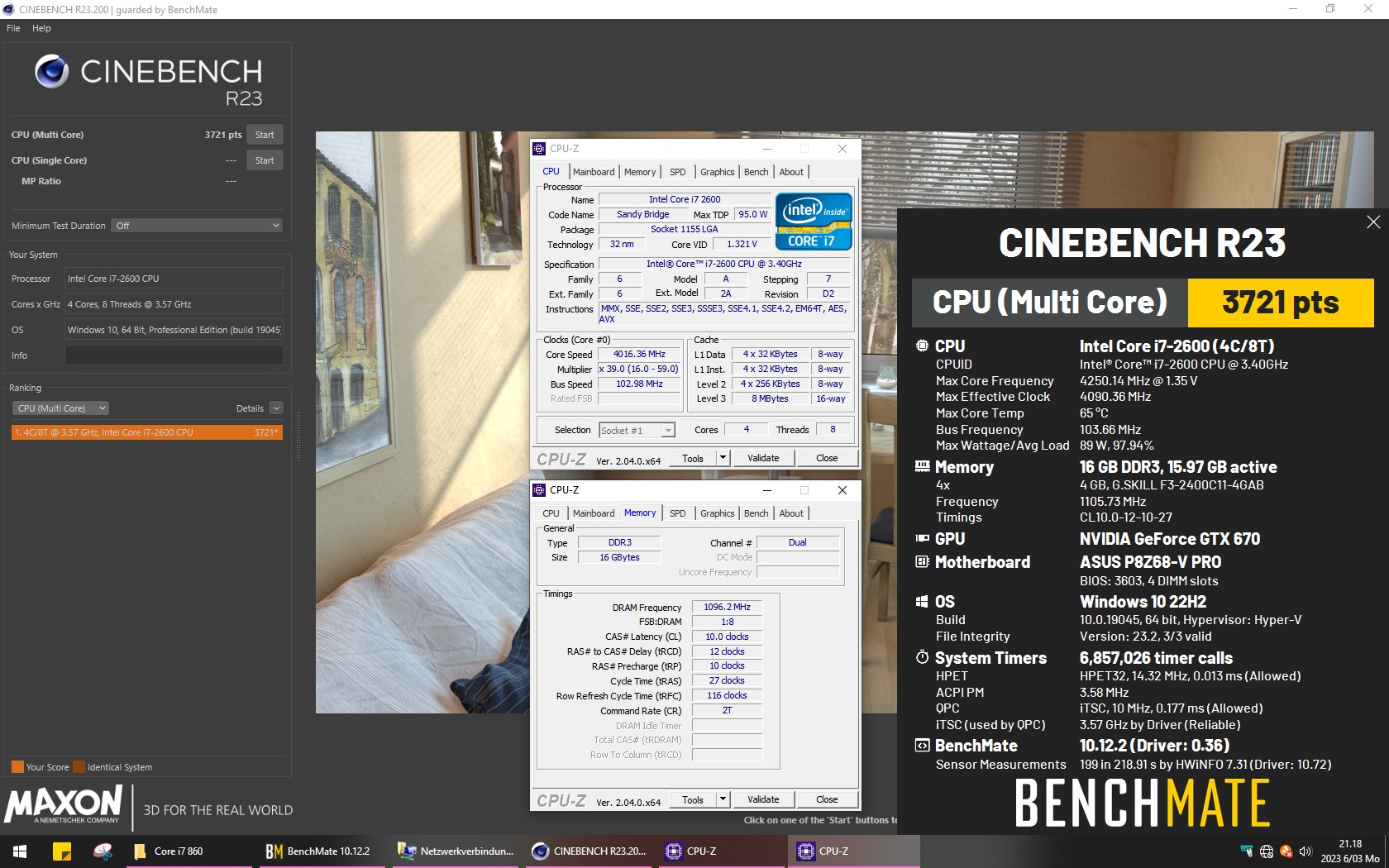The height and width of the screenshot is (868, 1389).
Task: Click the OS field Windows 10, 64 Bit
Action: pos(174,330)
